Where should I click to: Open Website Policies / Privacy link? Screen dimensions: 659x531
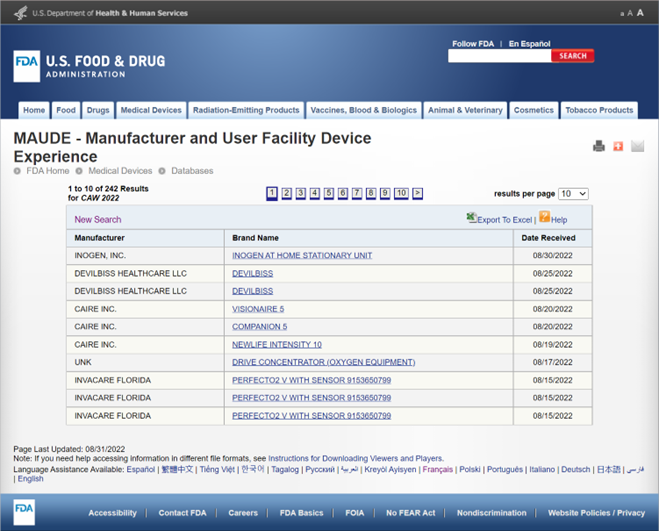pos(596,513)
